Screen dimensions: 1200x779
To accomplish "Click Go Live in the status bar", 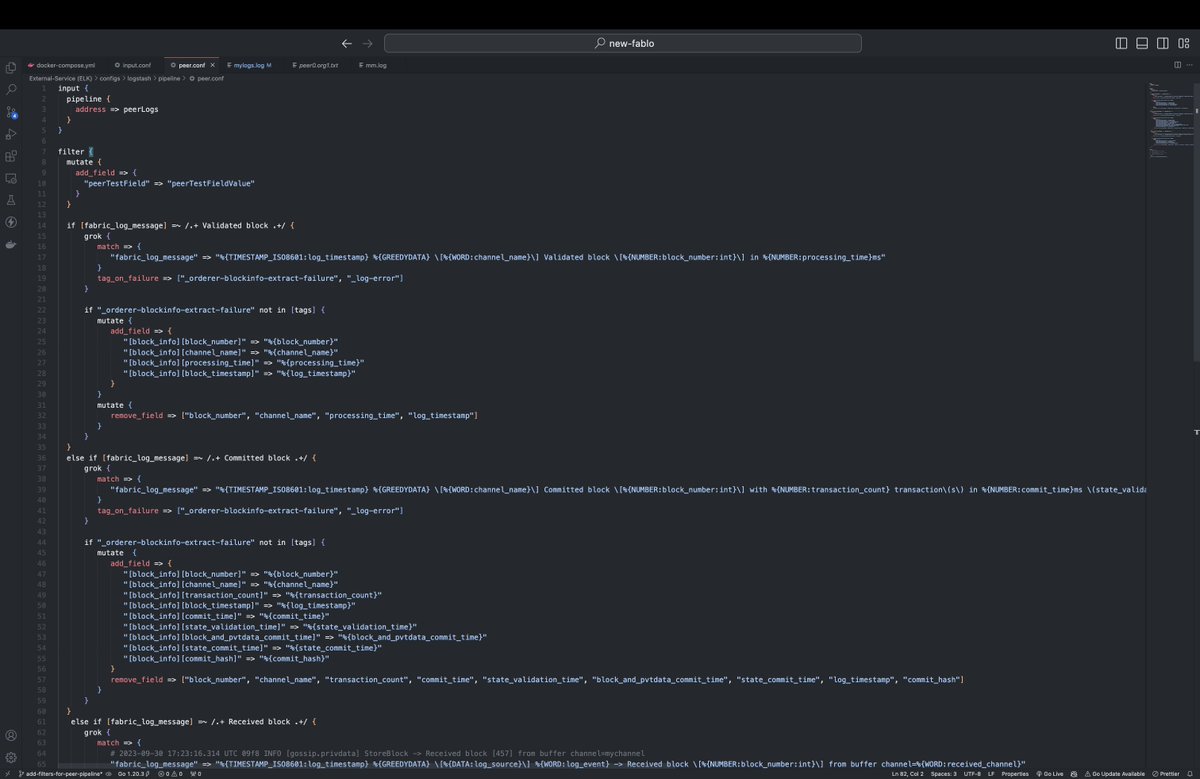I will click(1051, 773).
